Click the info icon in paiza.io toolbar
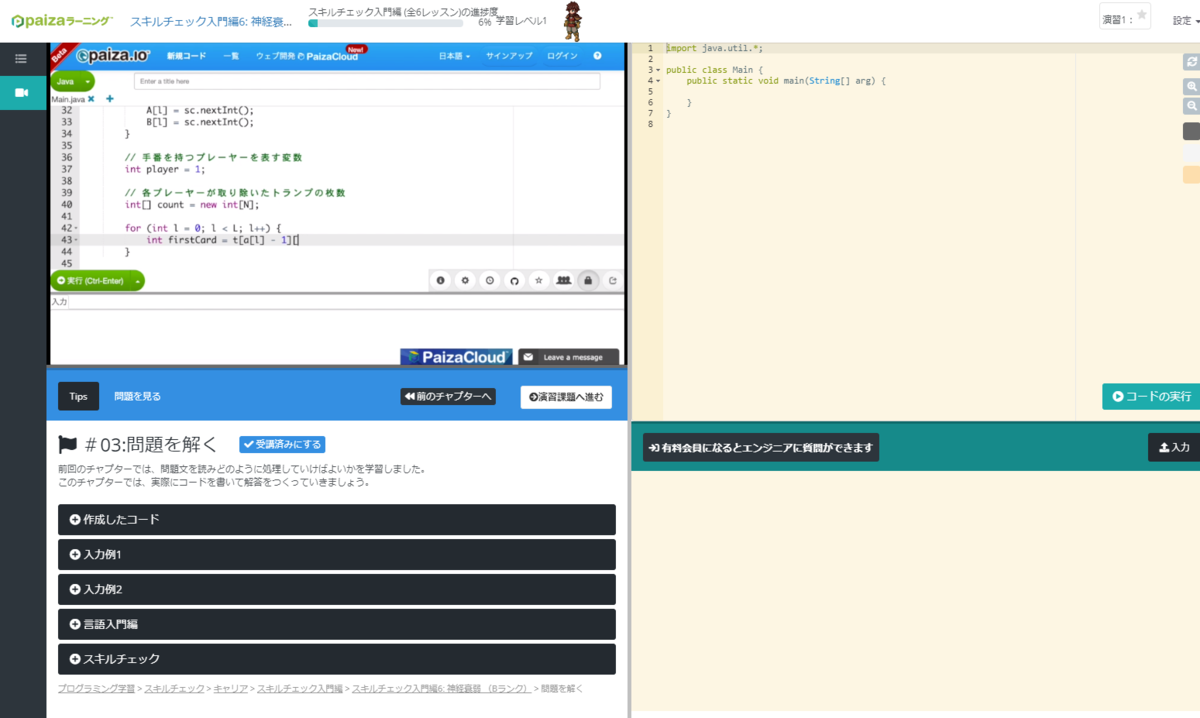 tap(440, 281)
